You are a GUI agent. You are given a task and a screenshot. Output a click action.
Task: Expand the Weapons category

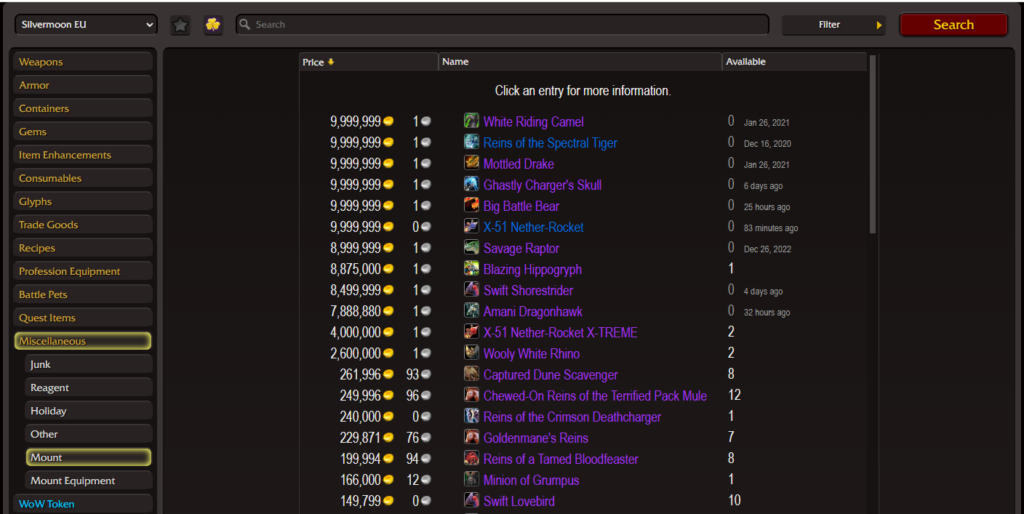(83, 62)
